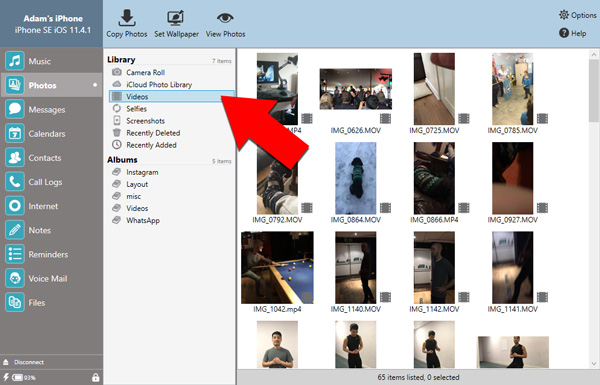Click the Copy Photos download icon

(x=127, y=18)
